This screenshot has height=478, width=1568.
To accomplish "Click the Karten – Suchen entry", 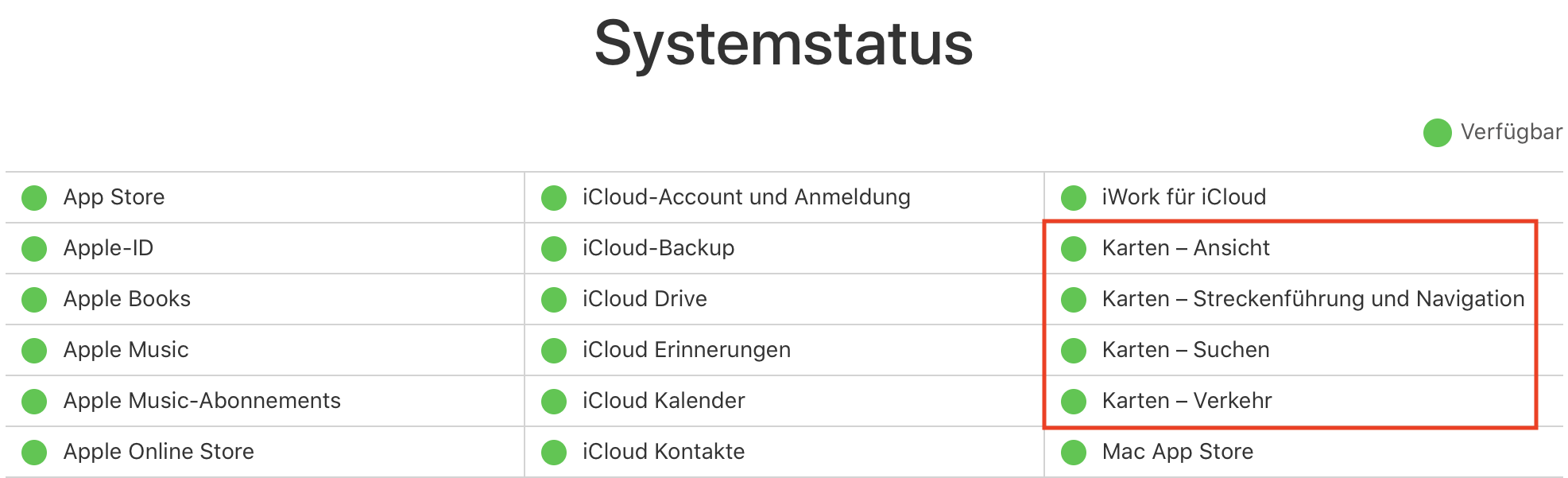I will [x=1186, y=350].
